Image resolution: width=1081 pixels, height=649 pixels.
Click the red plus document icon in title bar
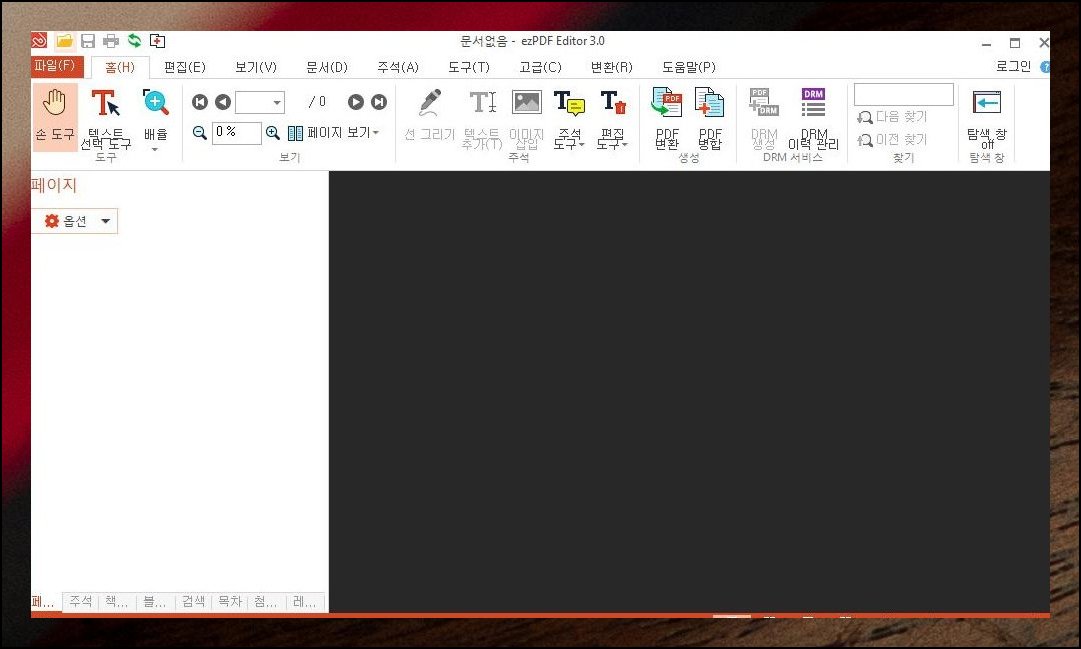158,41
